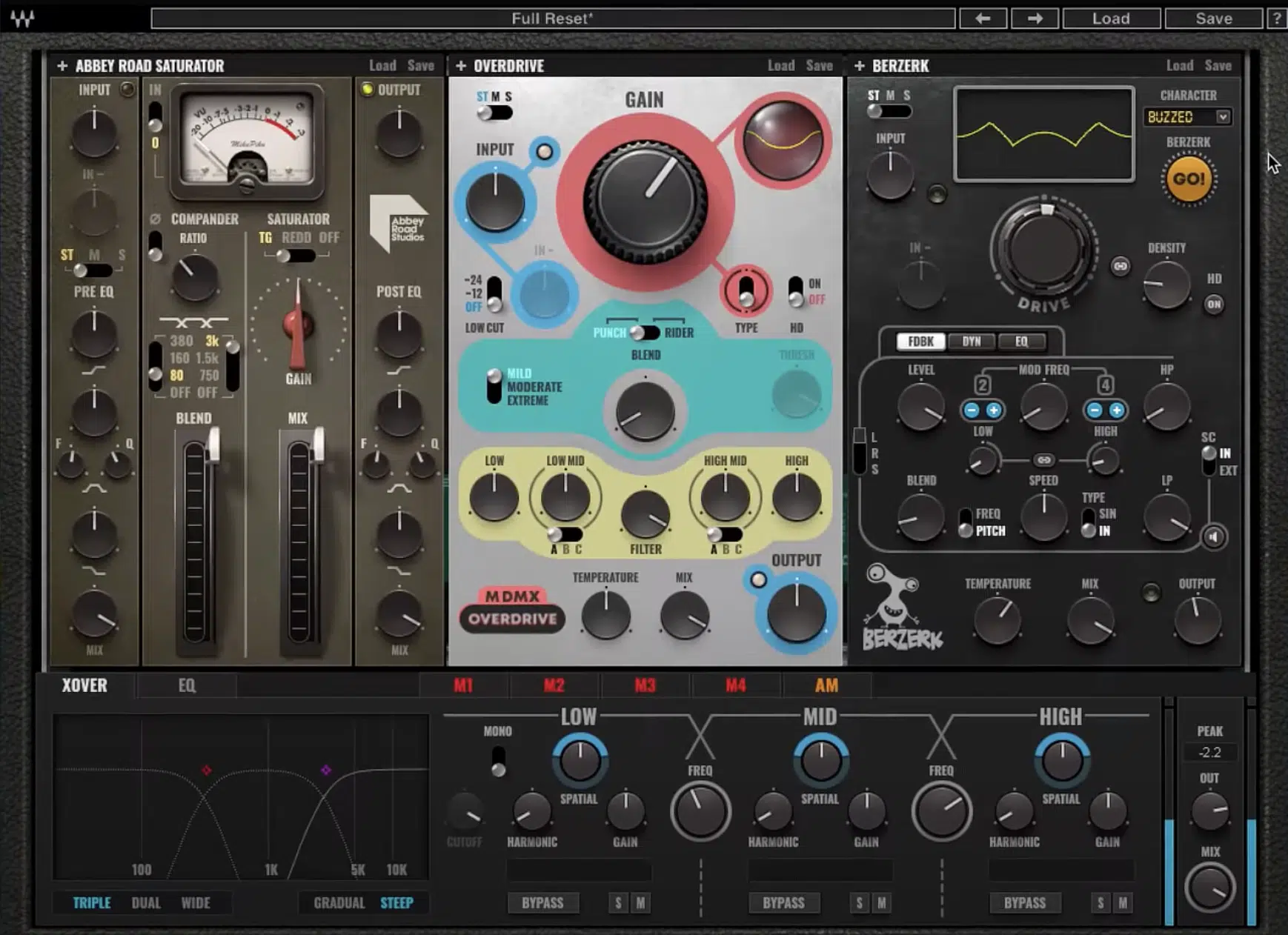The image size is (1288, 935).
Task: Click the sidechain speaker monitor icon
Action: 1213,536
